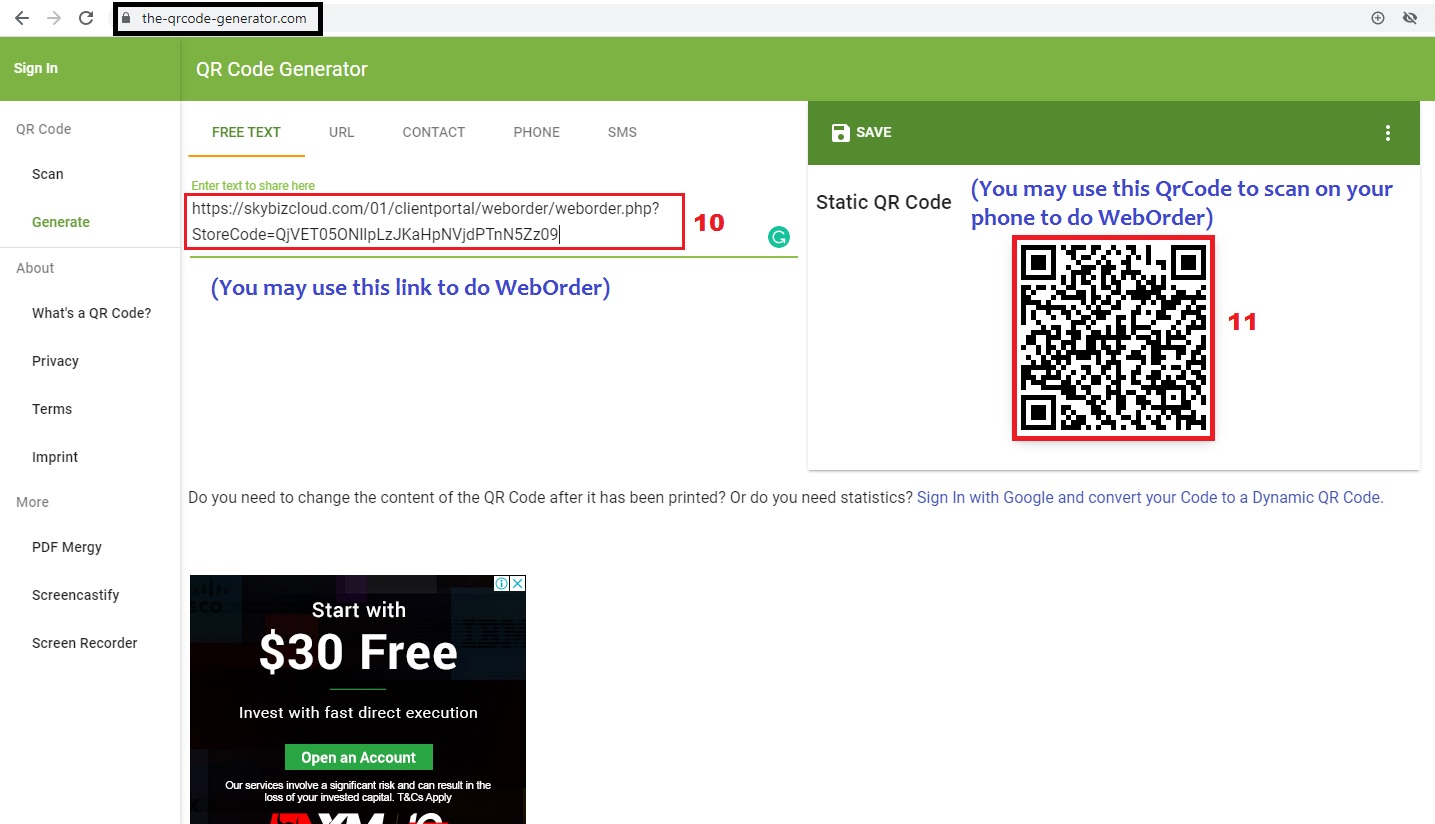
Task: Click the generated QR code image
Action: [1112, 337]
